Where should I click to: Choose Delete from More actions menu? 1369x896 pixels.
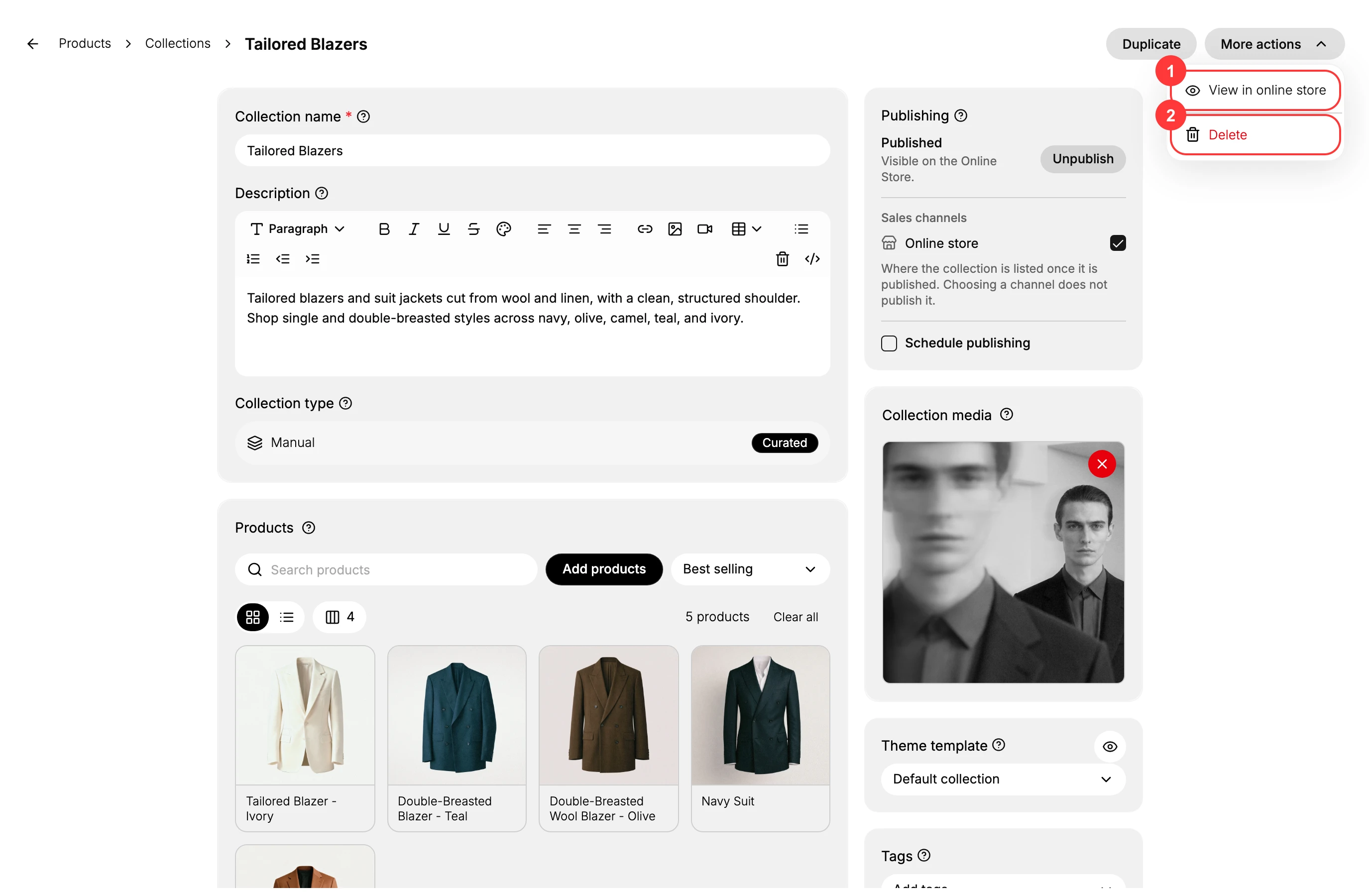point(1255,135)
